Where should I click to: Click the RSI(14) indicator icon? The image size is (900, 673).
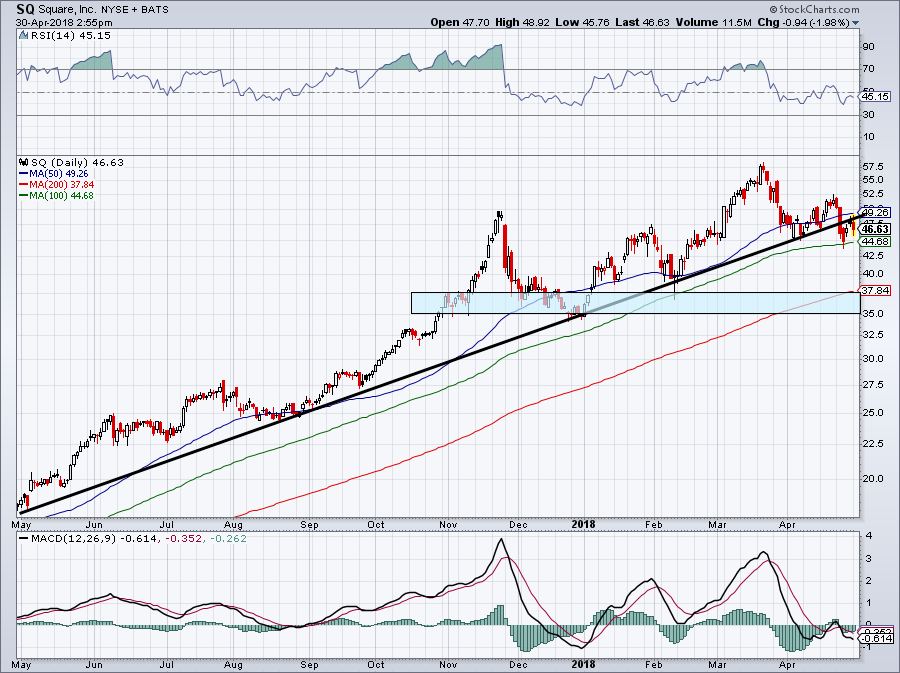click(23, 35)
